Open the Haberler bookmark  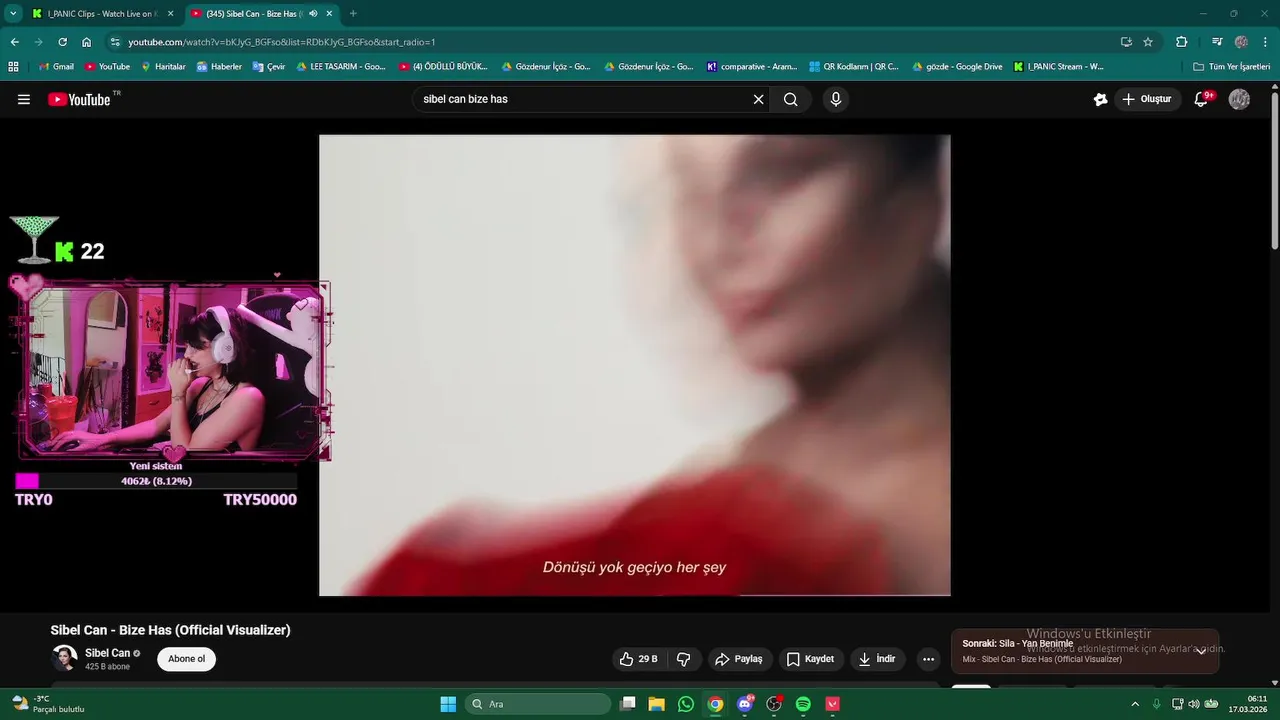click(218, 66)
